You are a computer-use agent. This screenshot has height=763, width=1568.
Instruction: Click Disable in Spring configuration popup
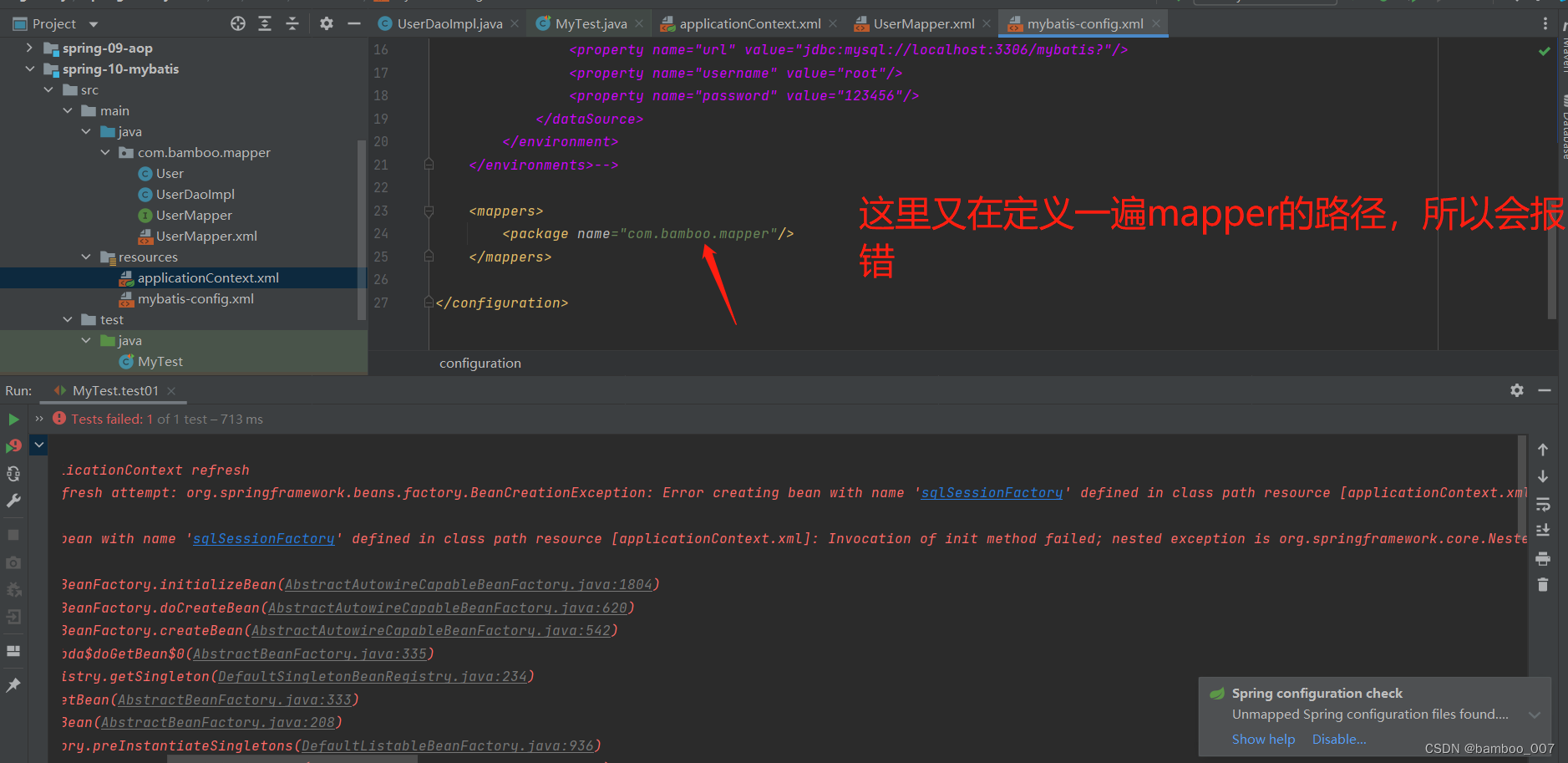click(1338, 739)
